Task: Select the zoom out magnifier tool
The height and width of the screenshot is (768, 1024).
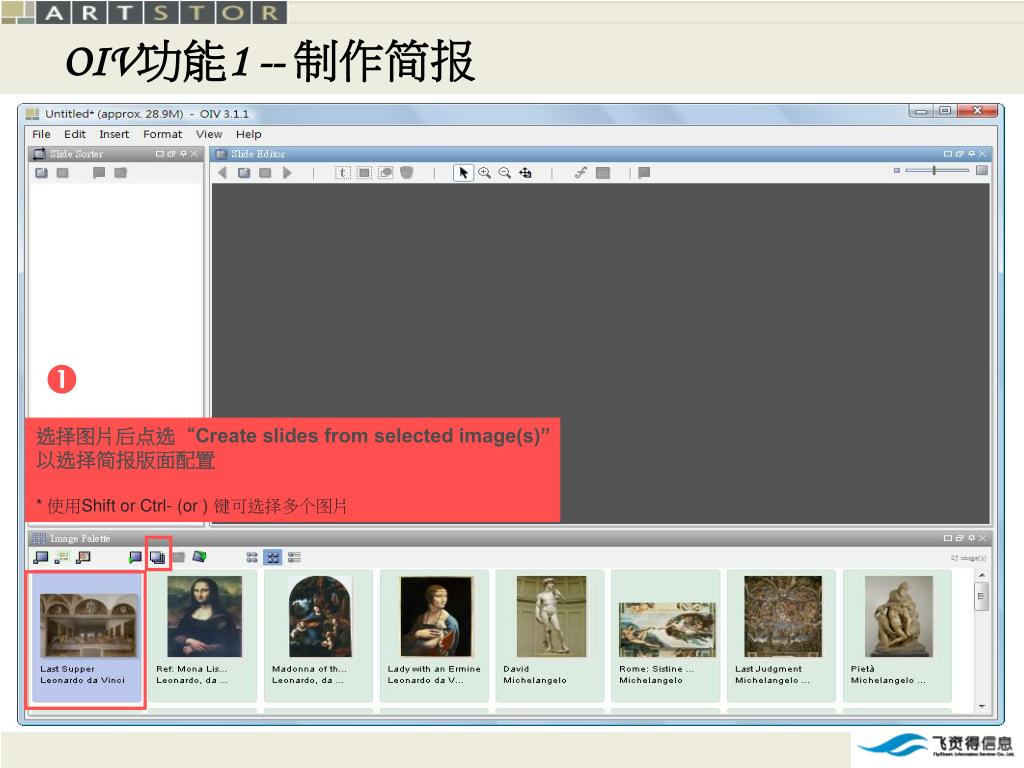Action: tap(505, 172)
